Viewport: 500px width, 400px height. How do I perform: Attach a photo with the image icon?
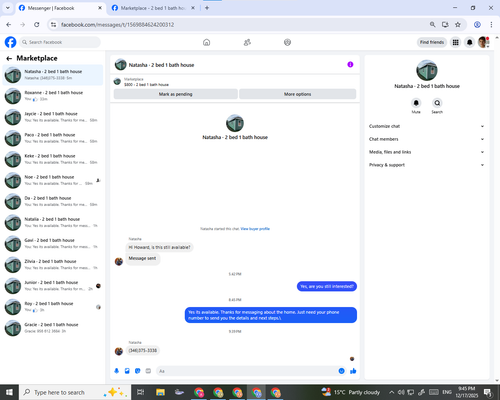click(127, 371)
